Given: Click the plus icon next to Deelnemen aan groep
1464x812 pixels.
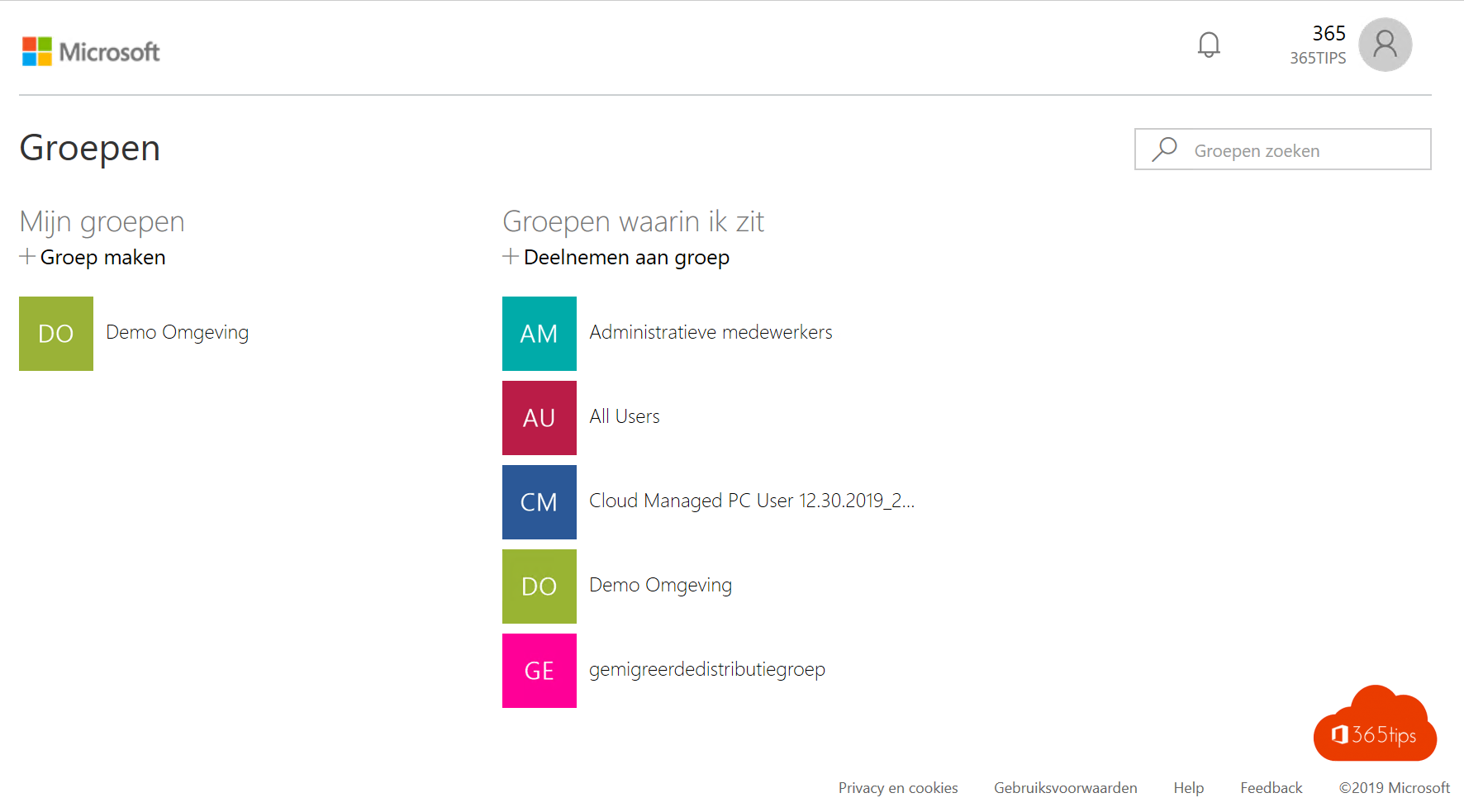Looking at the screenshot, I should pos(511,257).
